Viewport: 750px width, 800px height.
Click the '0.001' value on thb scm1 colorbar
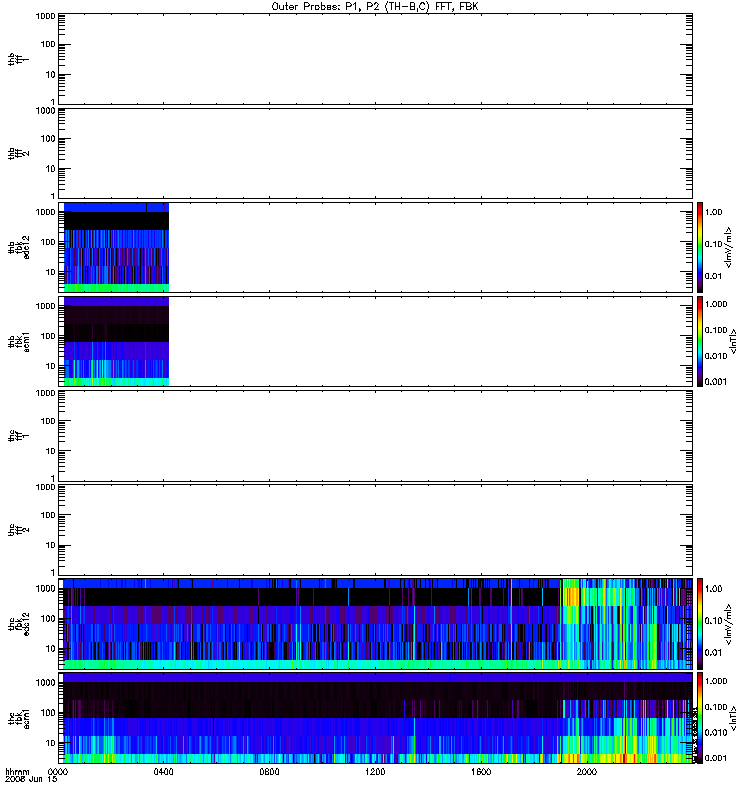(716, 382)
